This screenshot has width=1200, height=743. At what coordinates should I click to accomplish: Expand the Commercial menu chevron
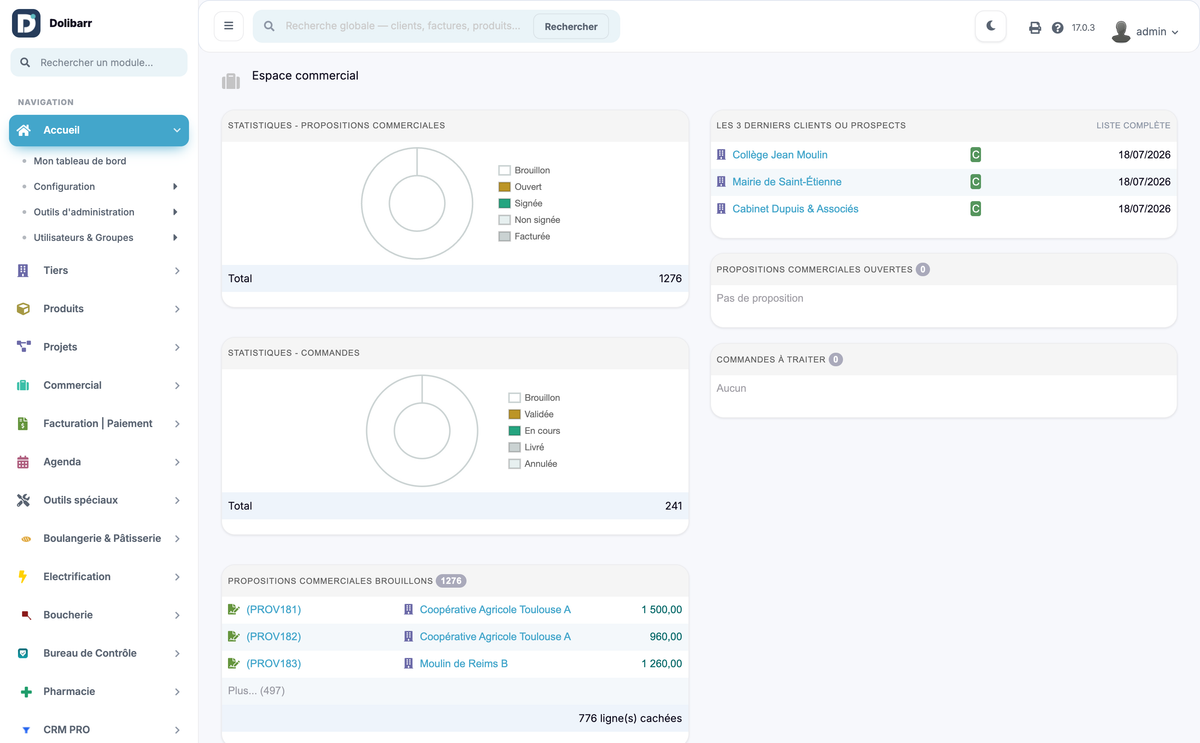pos(177,386)
